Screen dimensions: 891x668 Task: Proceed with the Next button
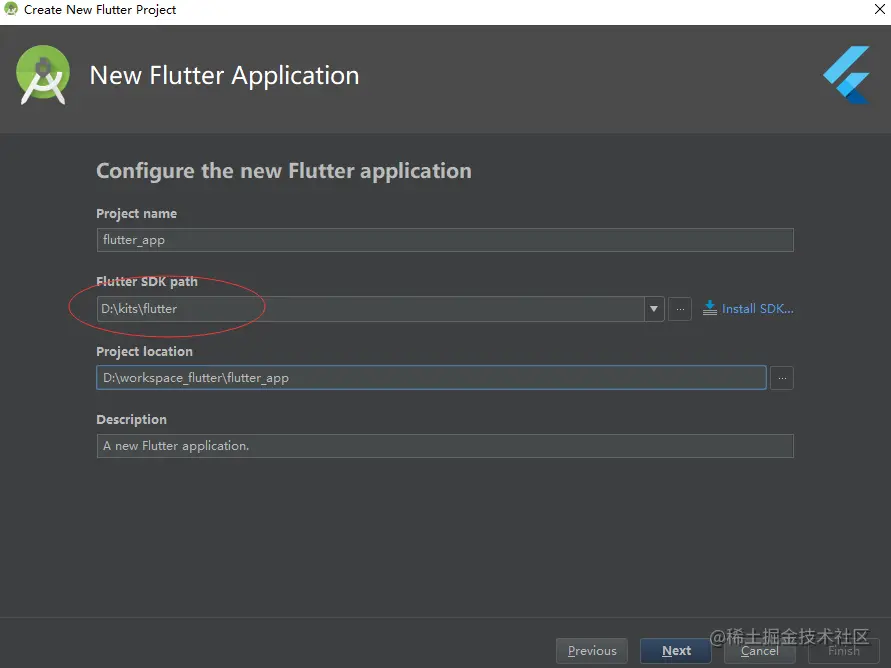[676, 651]
